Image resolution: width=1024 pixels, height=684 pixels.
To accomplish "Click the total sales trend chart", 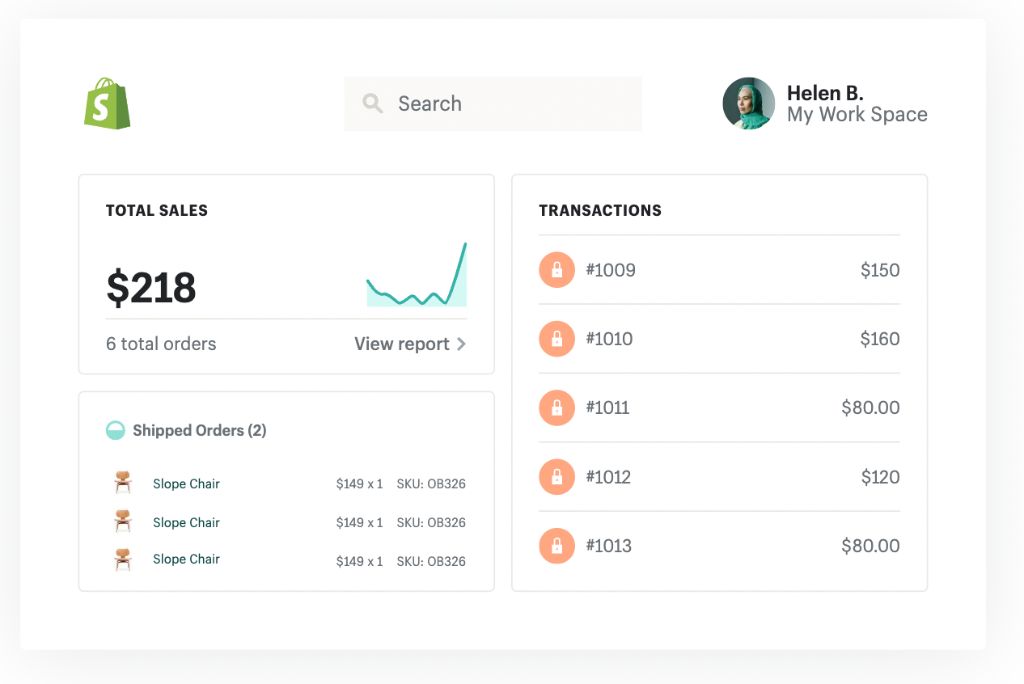I will tap(416, 276).
